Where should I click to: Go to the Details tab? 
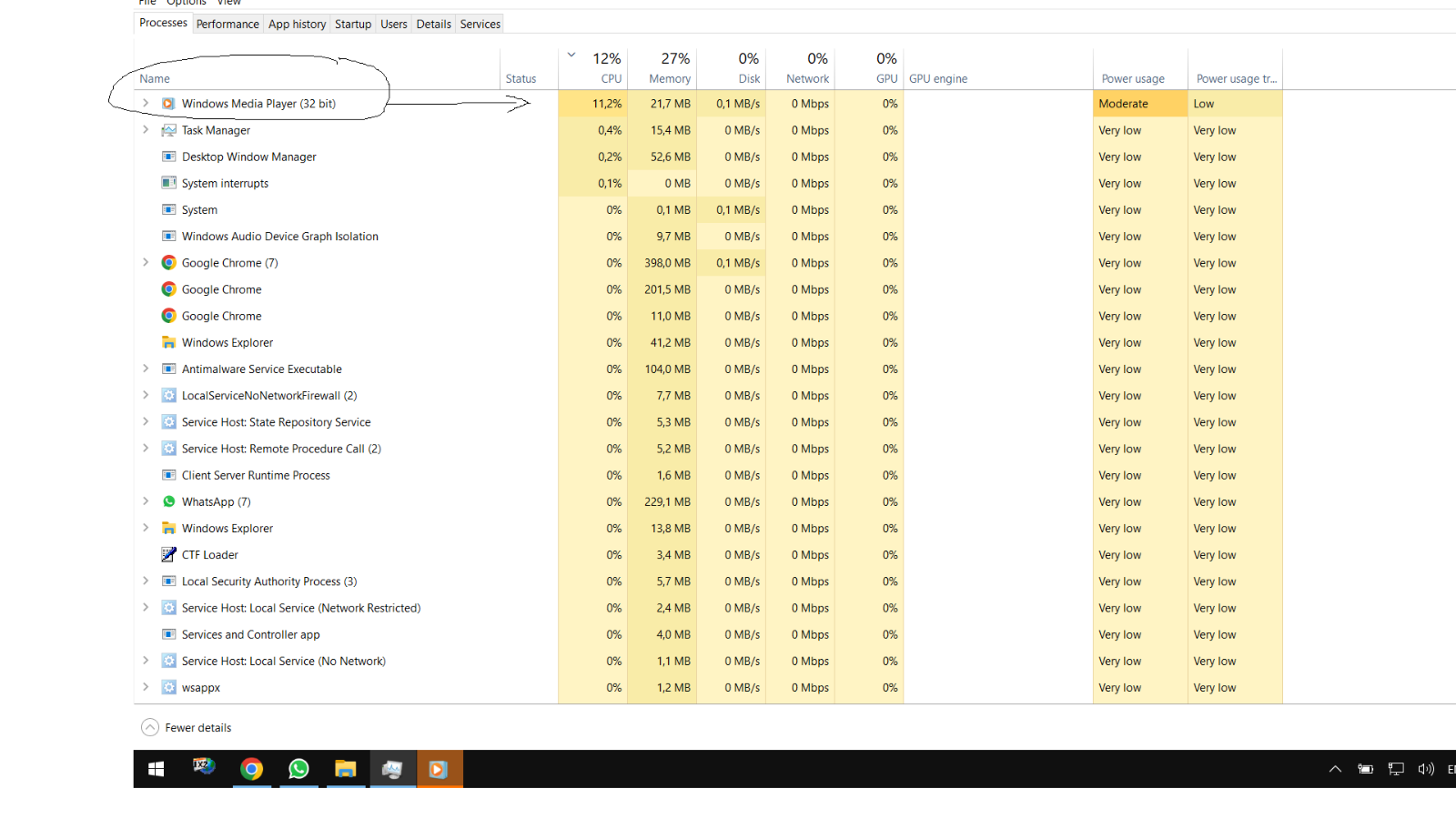(x=434, y=24)
